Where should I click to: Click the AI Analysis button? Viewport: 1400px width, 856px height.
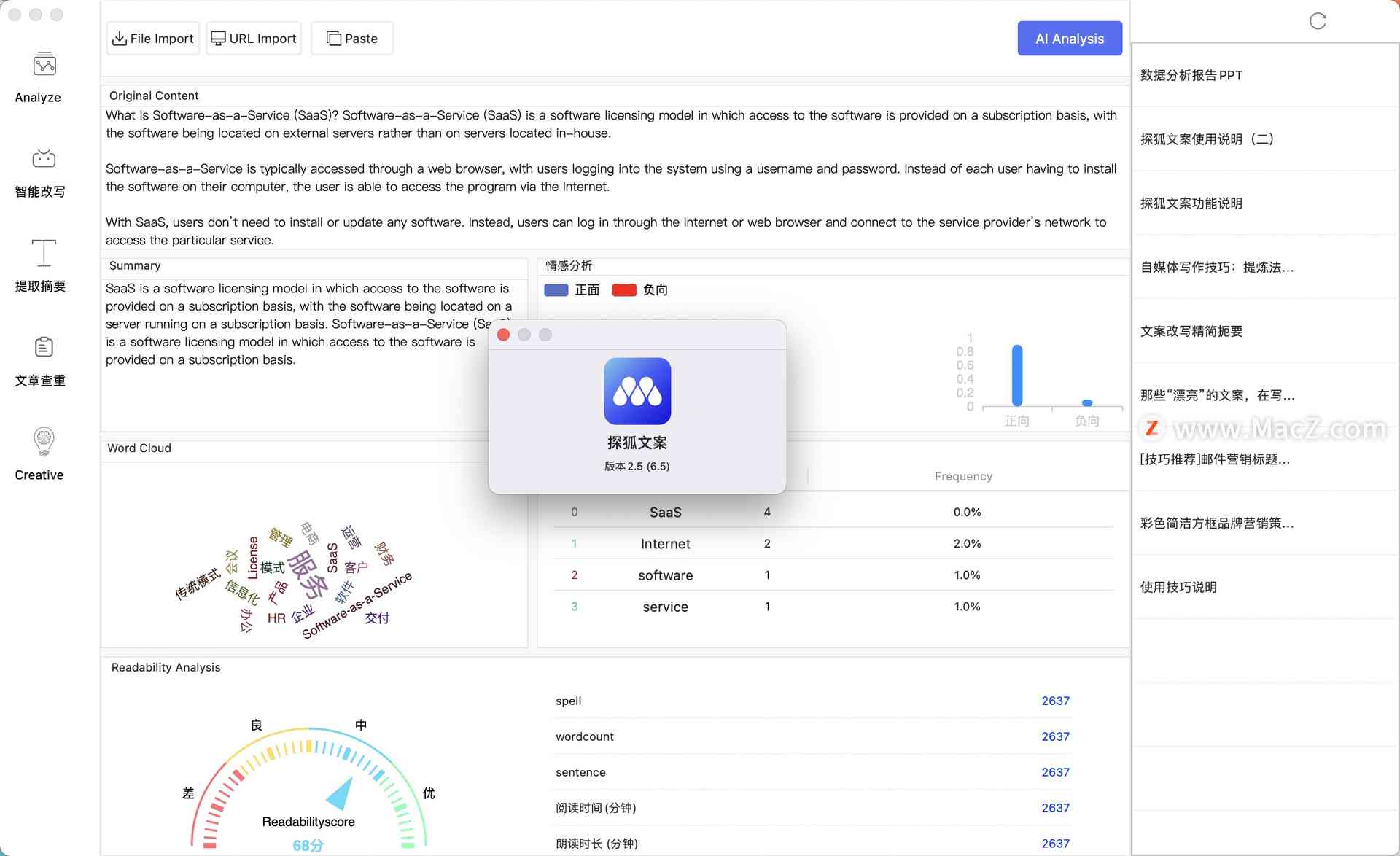1071,38
